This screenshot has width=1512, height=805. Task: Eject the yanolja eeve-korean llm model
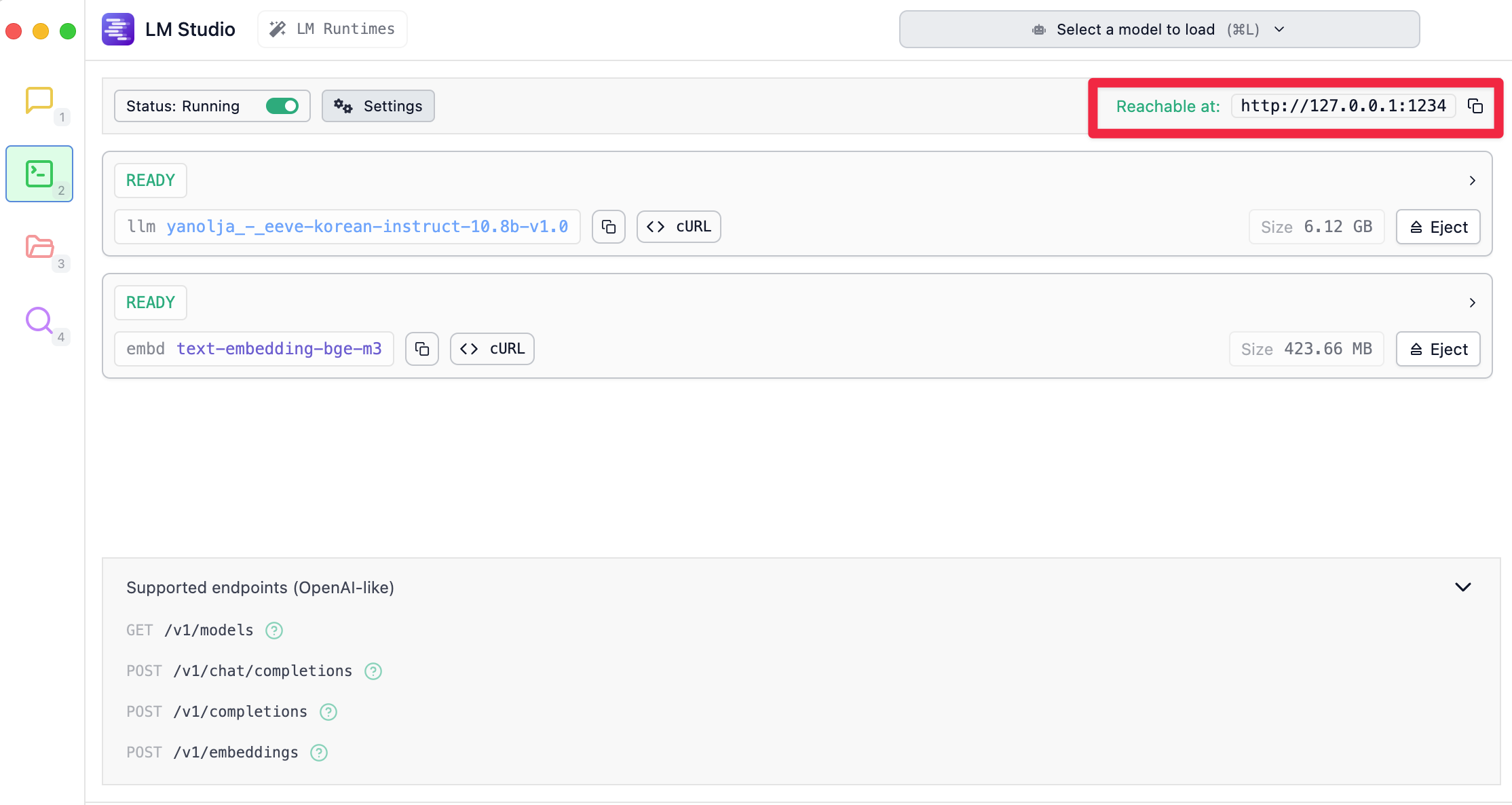(x=1438, y=227)
